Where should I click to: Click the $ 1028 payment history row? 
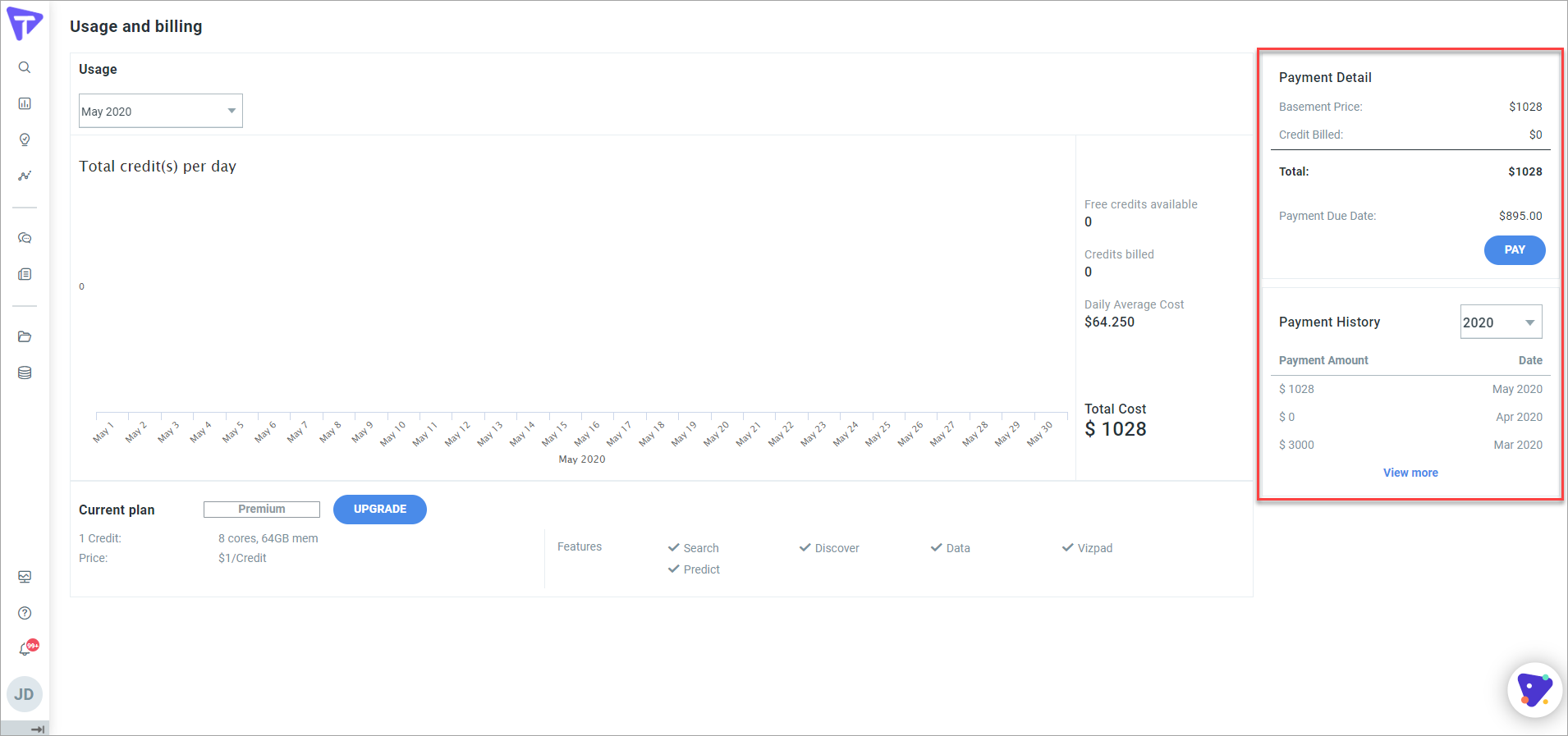pos(1410,389)
